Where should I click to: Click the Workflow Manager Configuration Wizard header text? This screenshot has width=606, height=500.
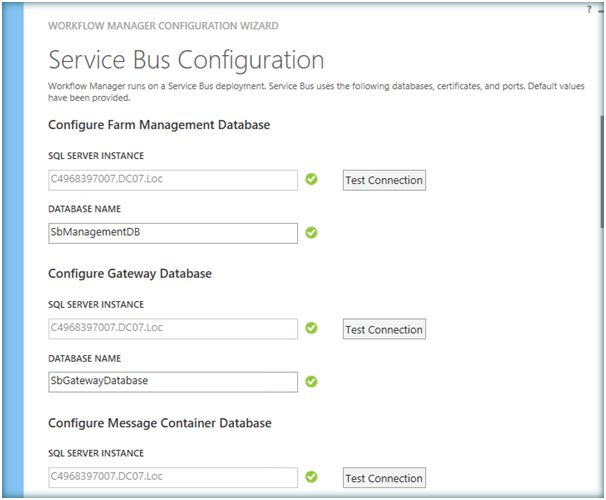click(x=163, y=25)
